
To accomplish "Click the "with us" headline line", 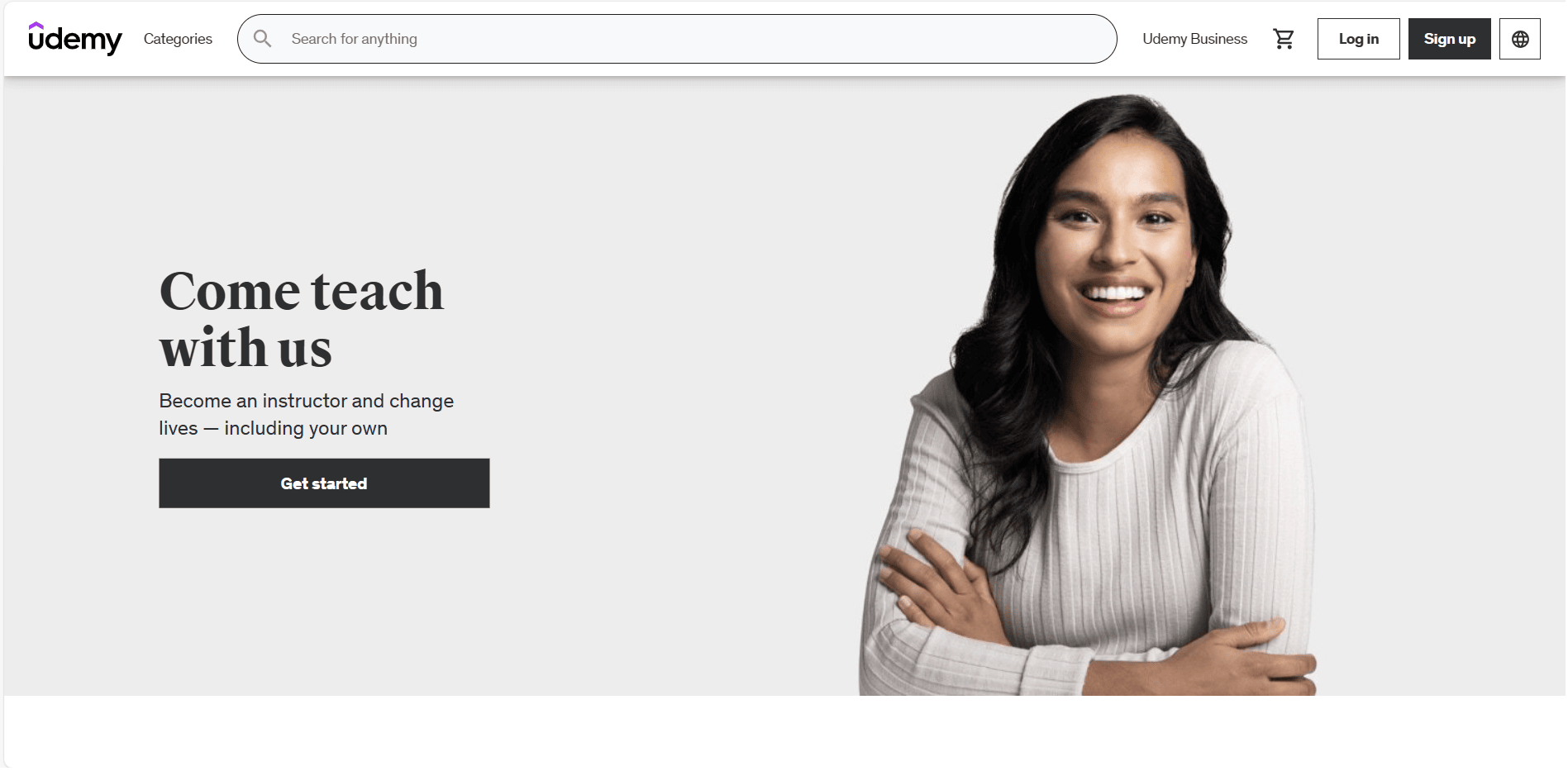I will (245, 348).
